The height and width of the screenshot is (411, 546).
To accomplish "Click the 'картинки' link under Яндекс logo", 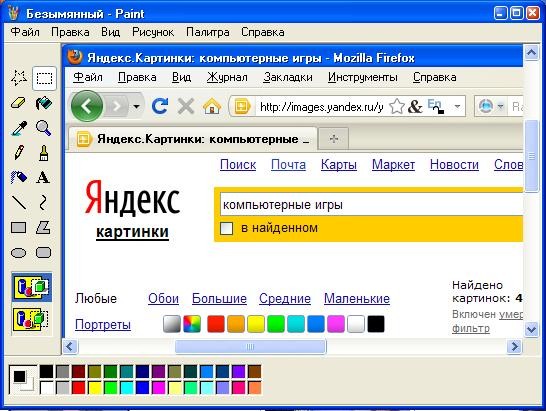I will click(x=132, y=232).
